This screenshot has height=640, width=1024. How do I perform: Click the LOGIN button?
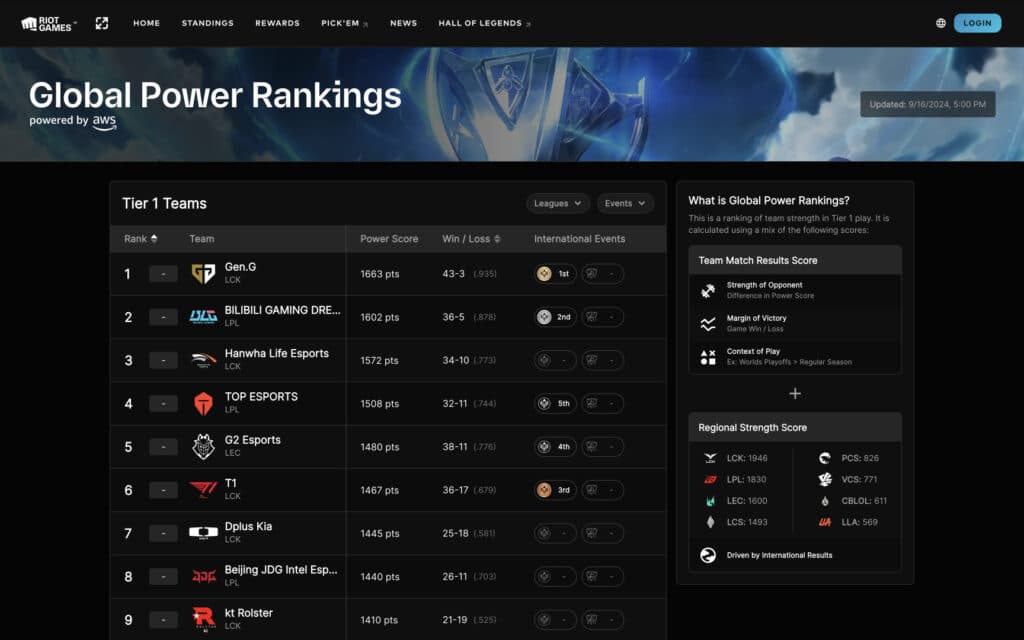(977, 22)
